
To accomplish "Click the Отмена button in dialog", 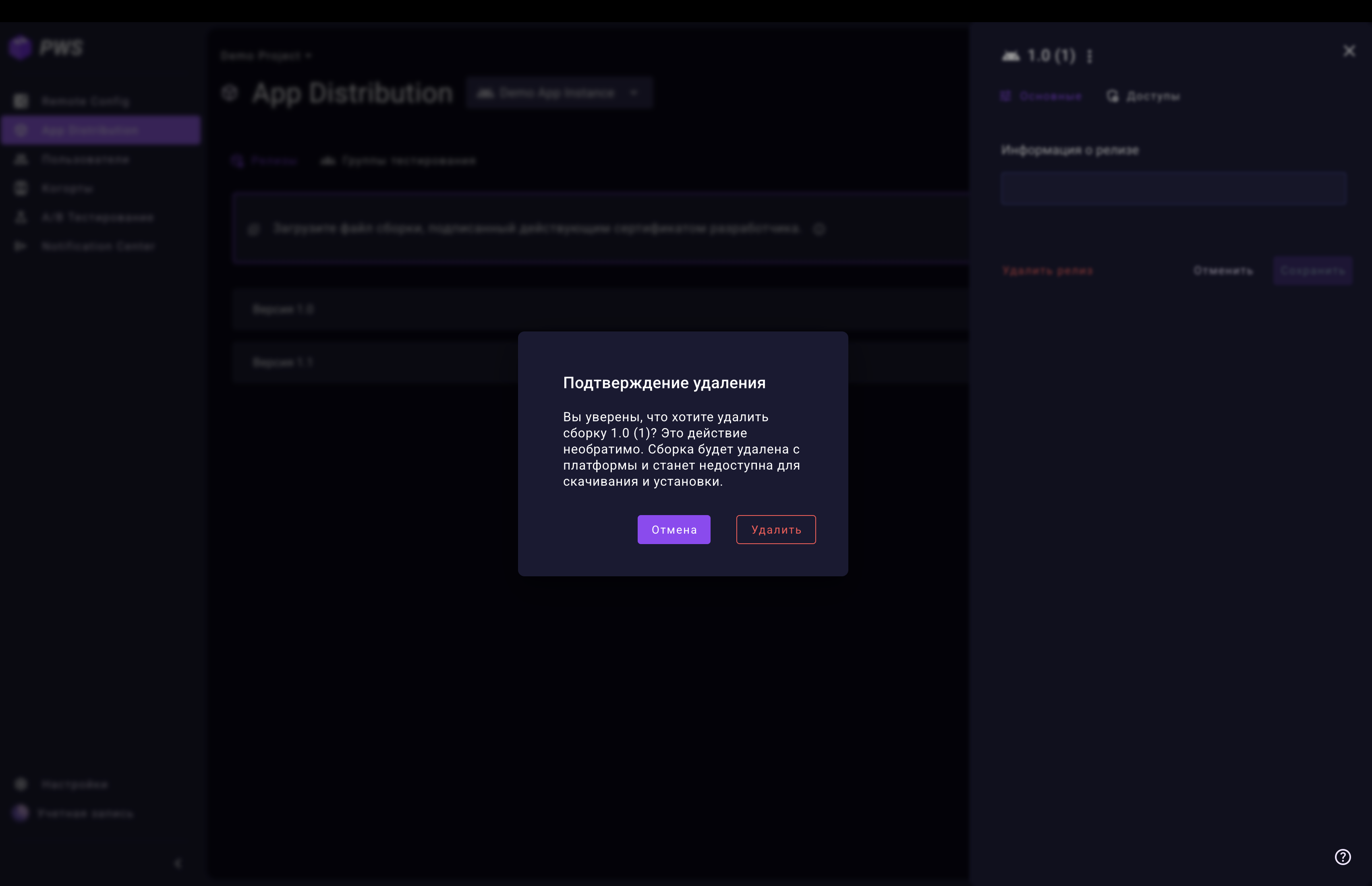I will [x=674, y=529].
